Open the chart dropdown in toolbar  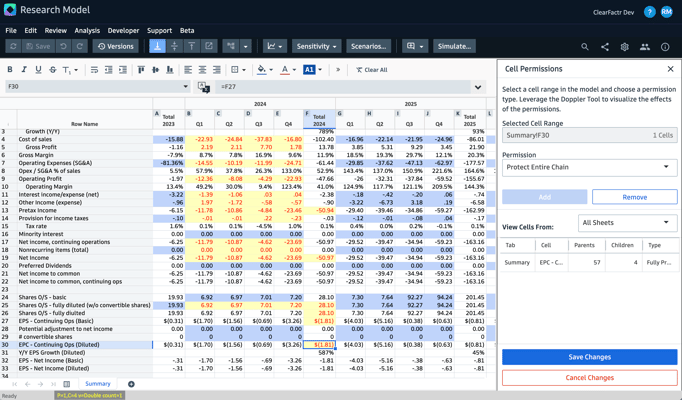pos(275,46)
